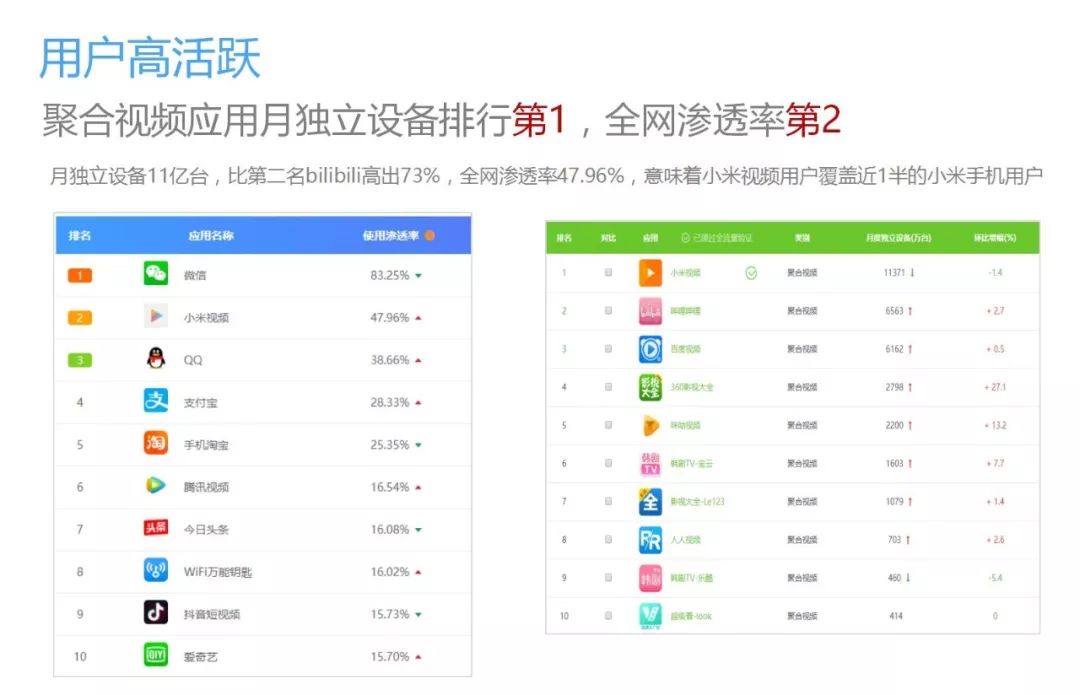Click the Douyin (抖音短视频) icon
The image size is (1080, 695).
coord(155,613)
